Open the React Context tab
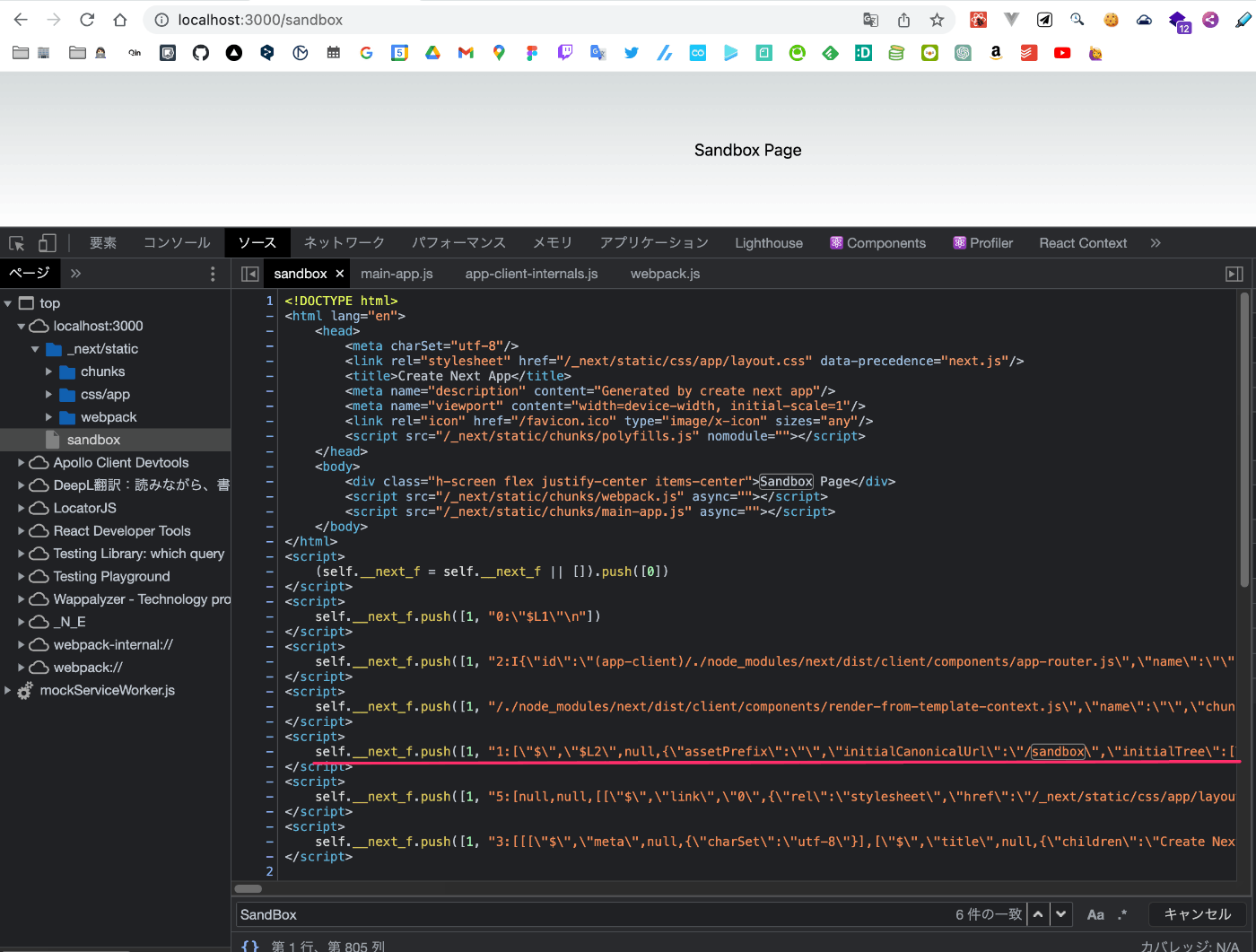This screenshot has width=1256, height=952. 1083,243
